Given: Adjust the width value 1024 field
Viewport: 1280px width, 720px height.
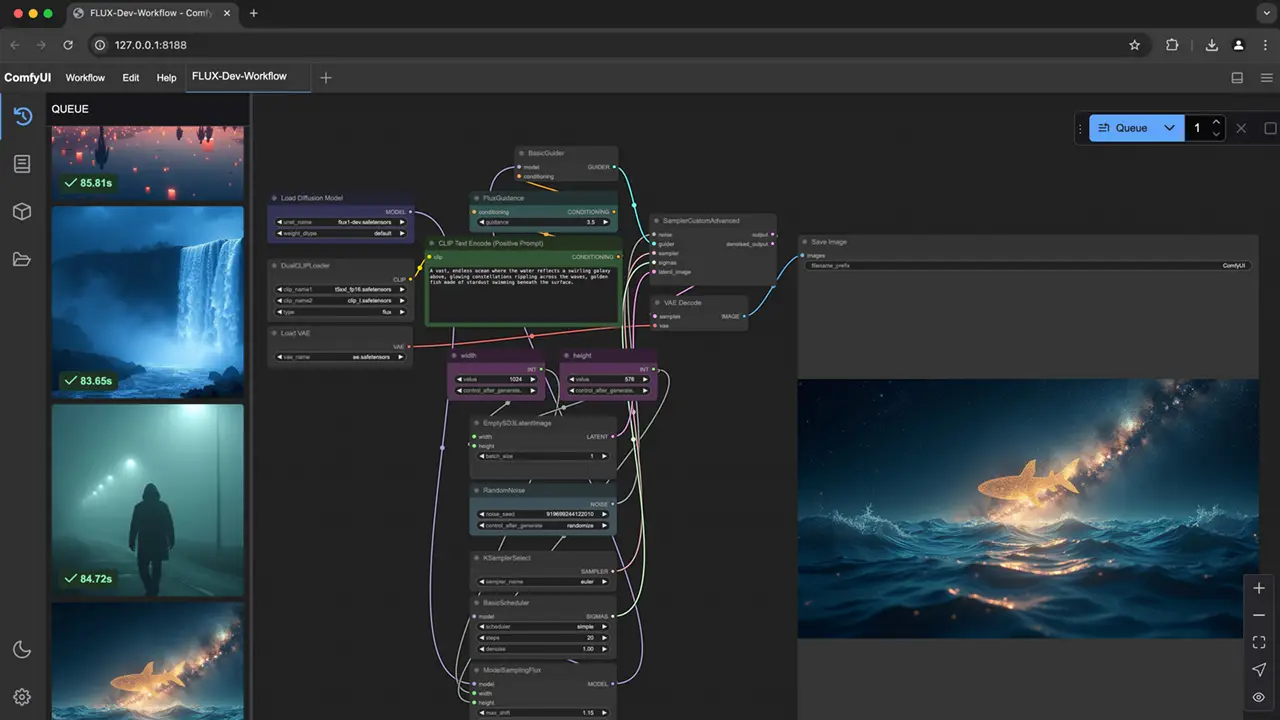Looking at the screenshot, I should point(496,380).
